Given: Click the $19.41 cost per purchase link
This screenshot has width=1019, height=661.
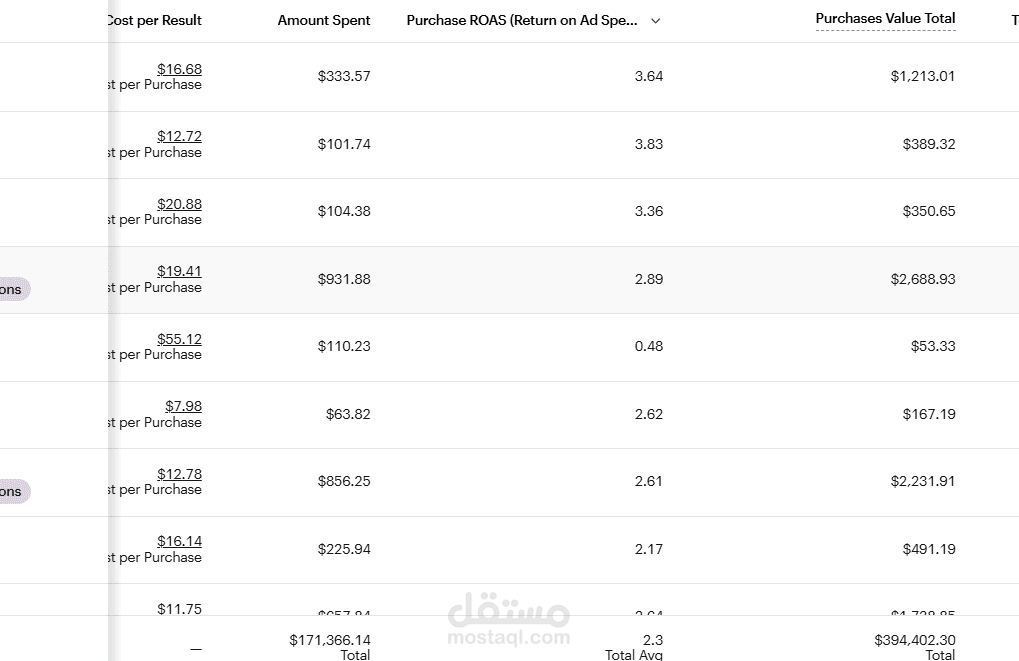Looking at the screenshot, I should click(179, 271).
